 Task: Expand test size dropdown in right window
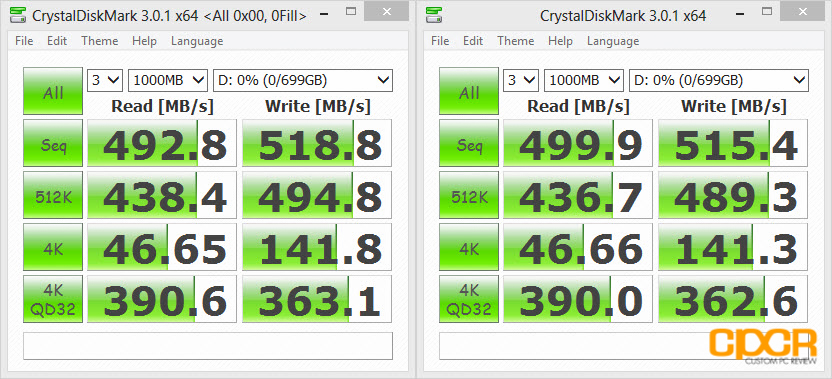click(x=584, y=80)
